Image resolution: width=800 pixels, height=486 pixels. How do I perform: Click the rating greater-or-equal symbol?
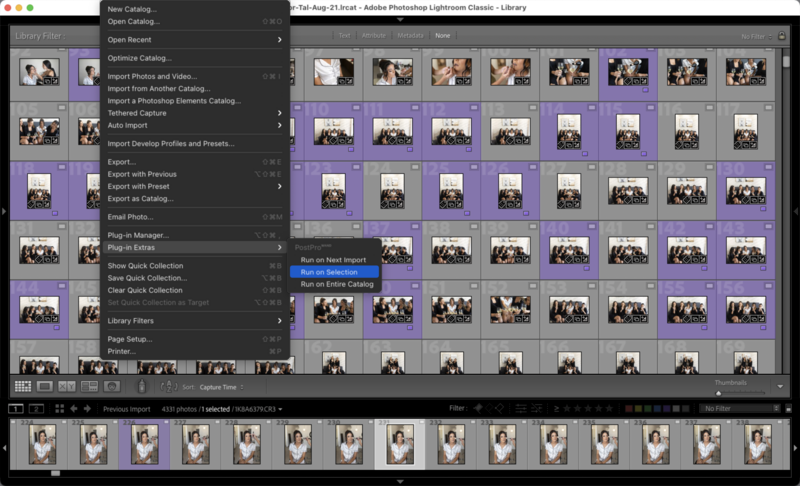pos(556,408)
